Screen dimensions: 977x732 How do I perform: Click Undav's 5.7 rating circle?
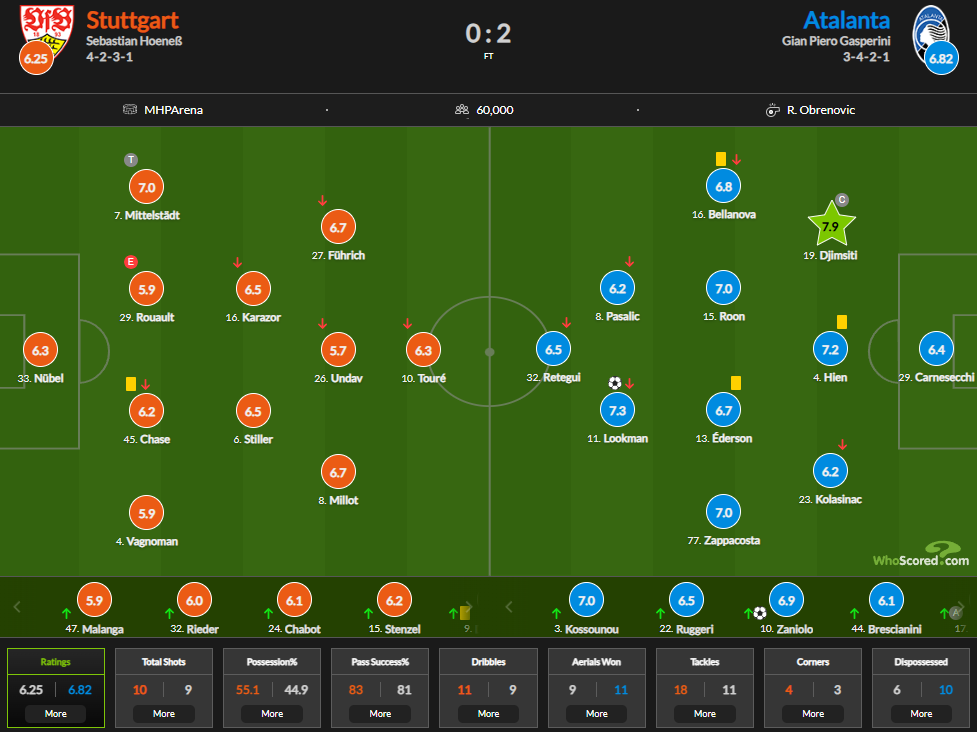pos(338,350)
